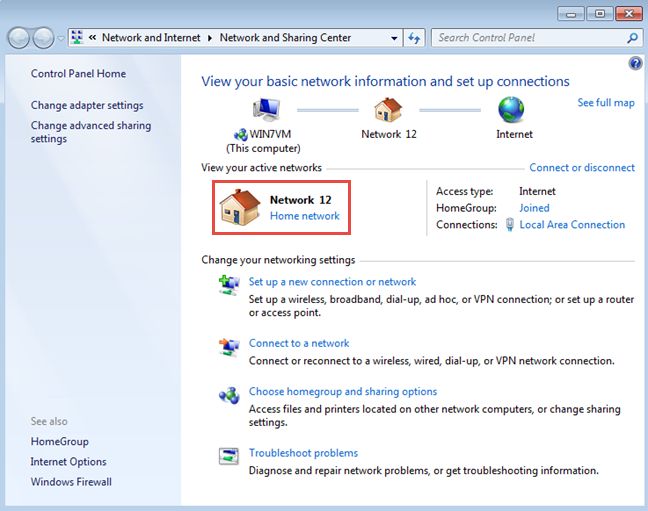Close the Network and Sharing Center window
This screenshot has height=511, width=648.
point(629,14)
